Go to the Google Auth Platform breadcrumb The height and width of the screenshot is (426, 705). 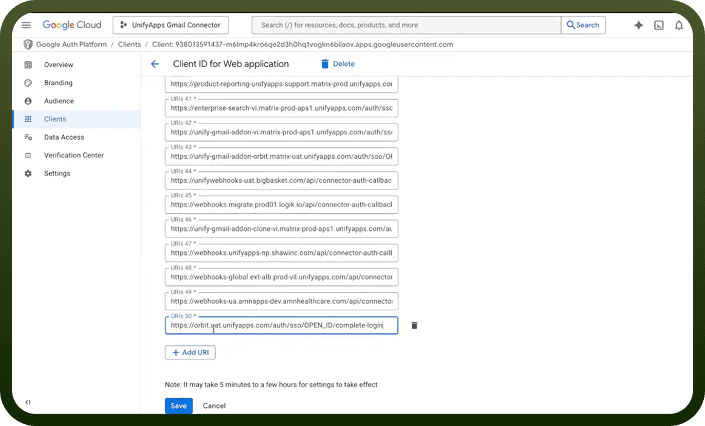click(x=71, y=45)
